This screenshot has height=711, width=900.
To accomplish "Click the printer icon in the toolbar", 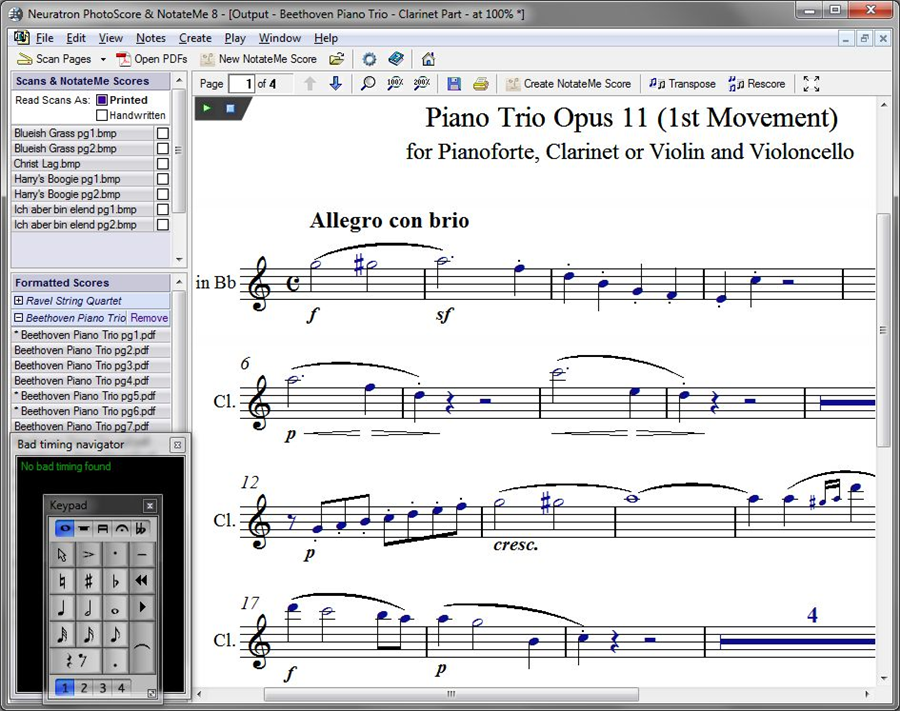I will point(480,84).
